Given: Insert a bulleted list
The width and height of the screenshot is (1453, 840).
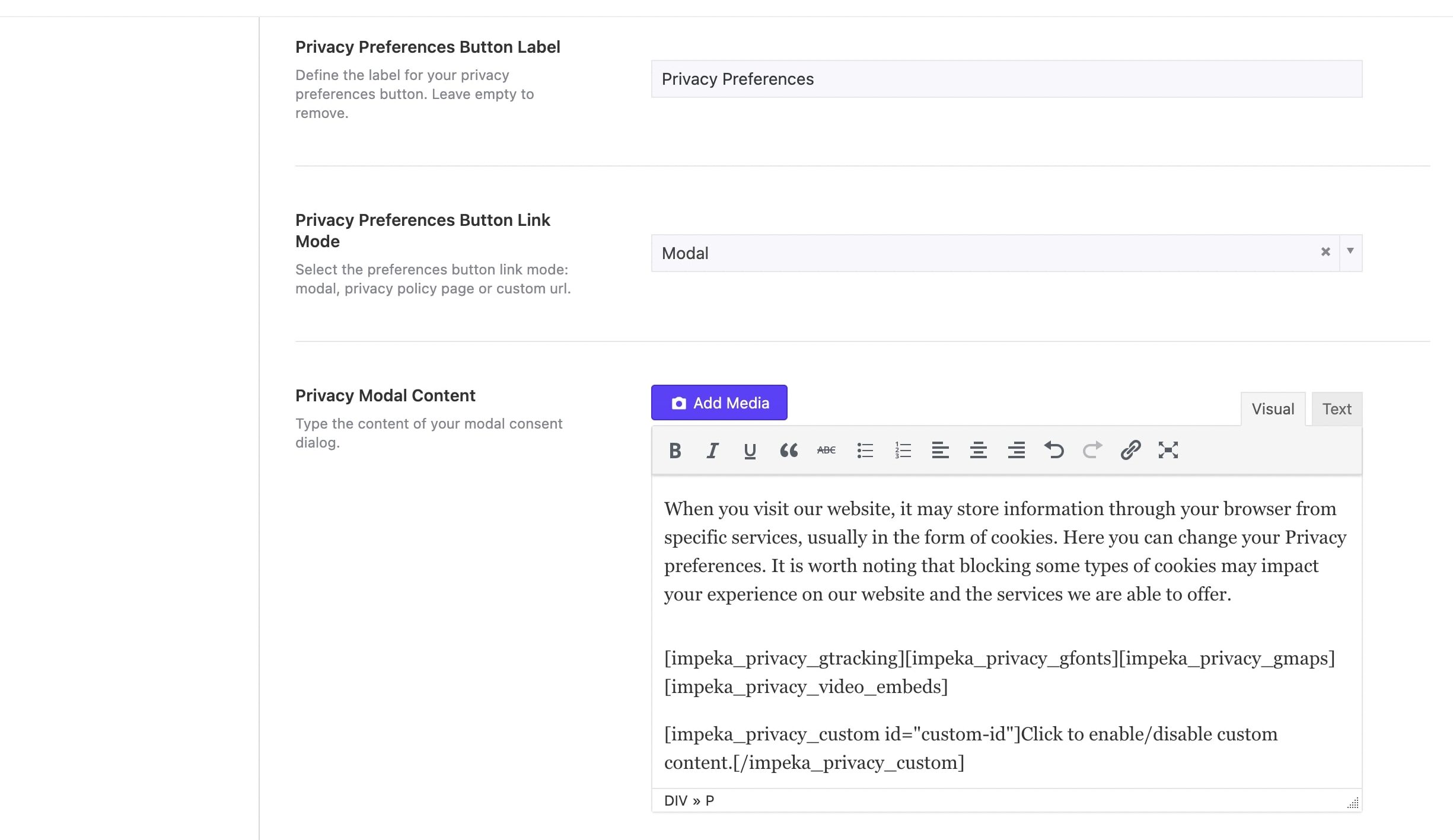Looking at the screenshot, I should coord(865,451).
